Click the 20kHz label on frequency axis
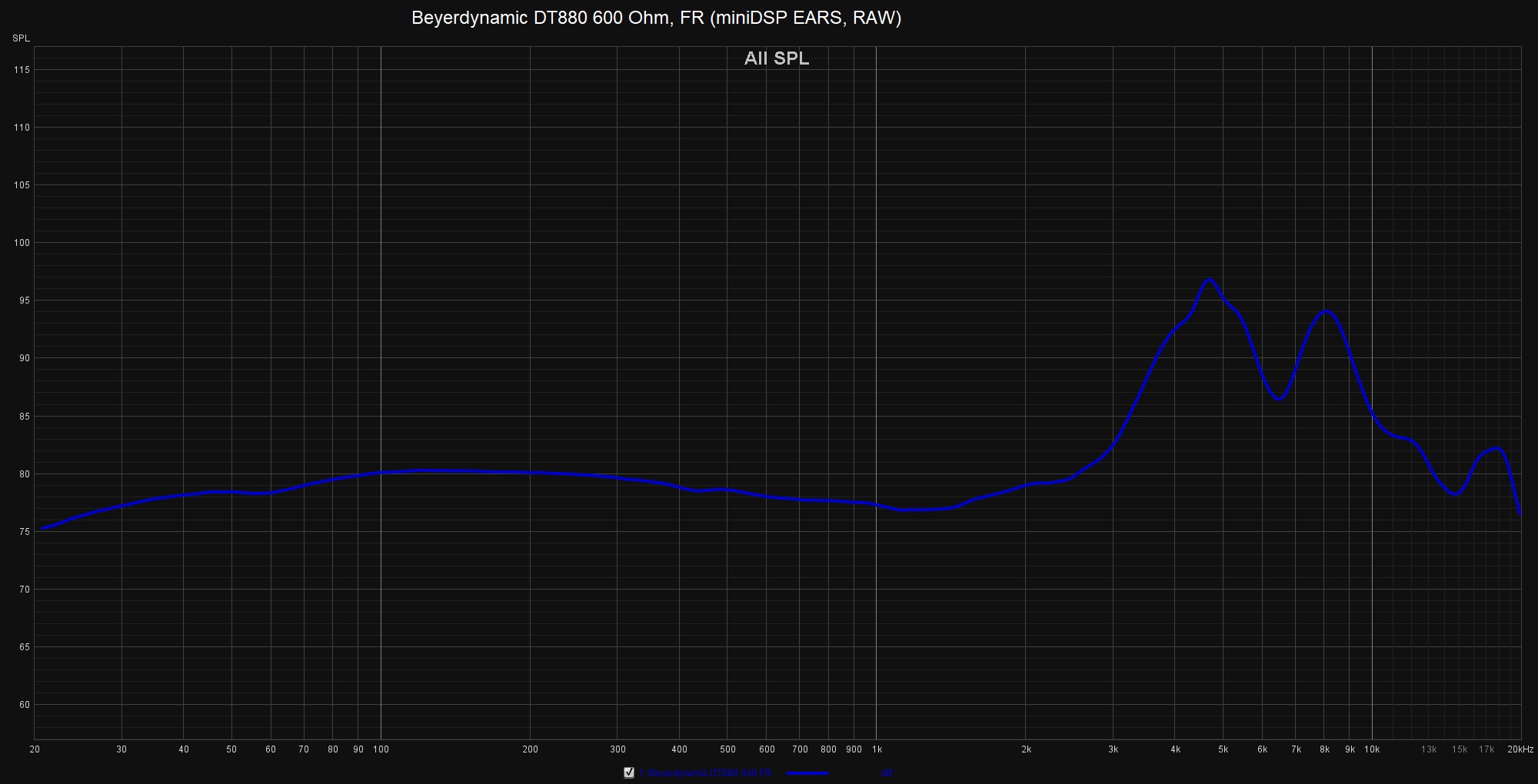This screenshot has height=784, width=1538. coord(1520,749)
